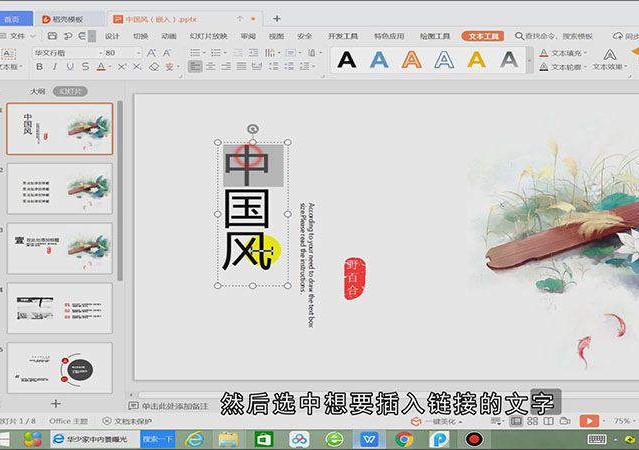Click the normal view icon in status bar

pos(516,421)
